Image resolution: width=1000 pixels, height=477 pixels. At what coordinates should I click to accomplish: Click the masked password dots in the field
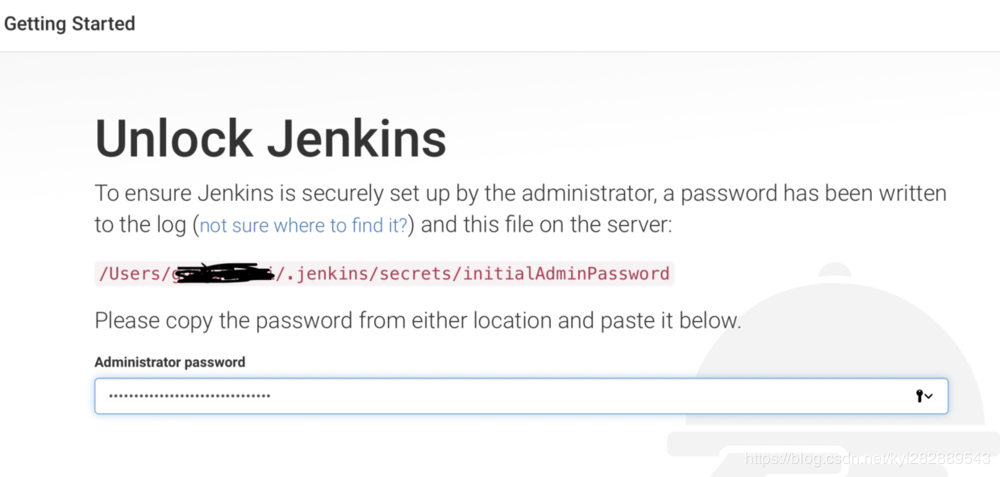pyautogui.click(x=189, y=396)
